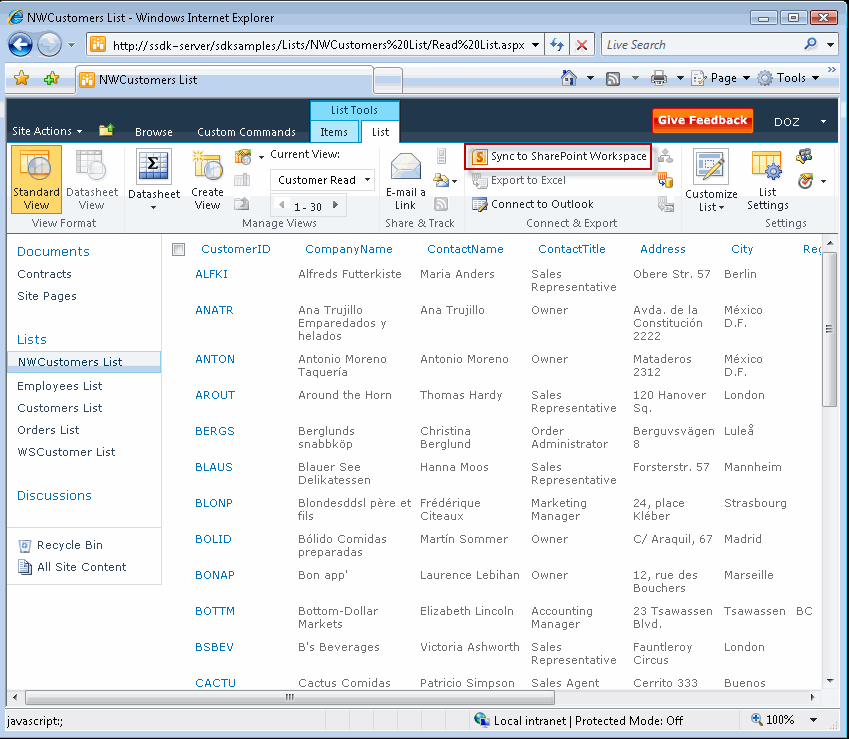The width and height of the screenshot is (849, 739).
Task: Adjust zoom level at 100% control
Action: tap(786, 720)
